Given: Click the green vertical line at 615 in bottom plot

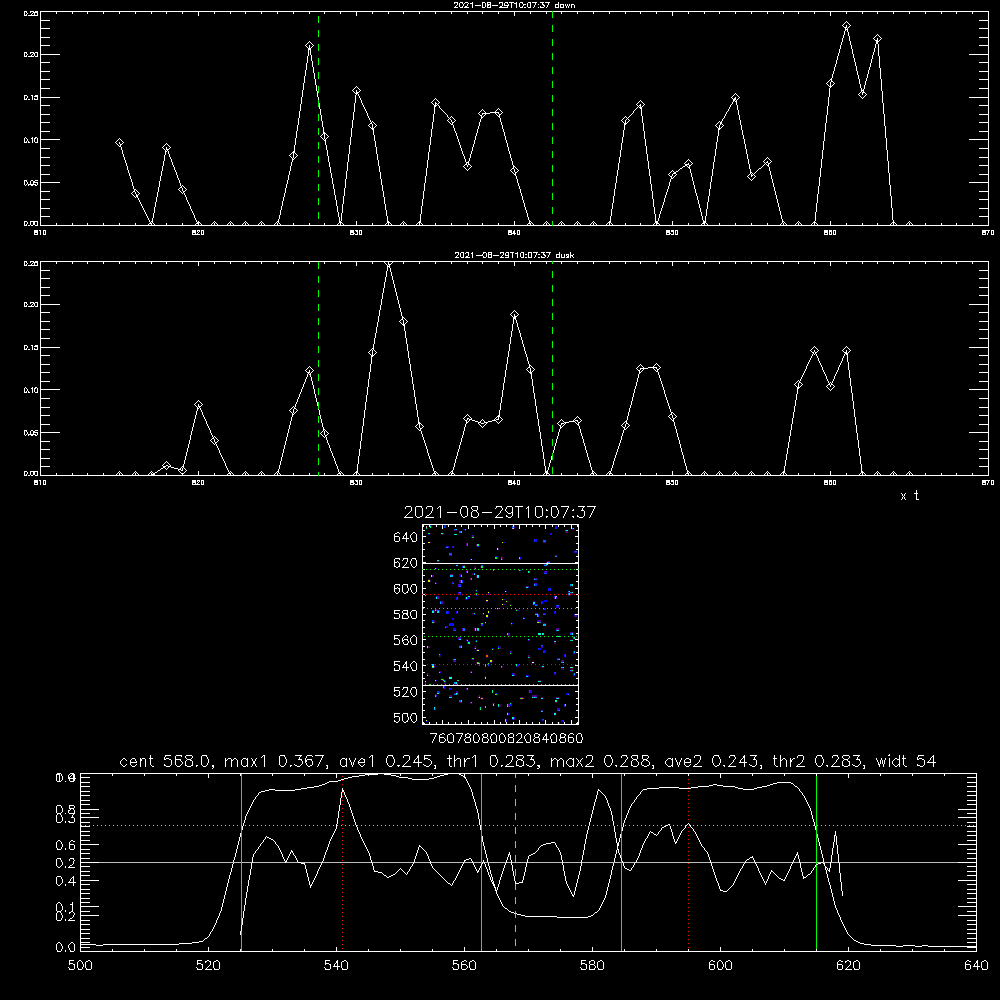Looking at the screenshot, I should 816,861.
